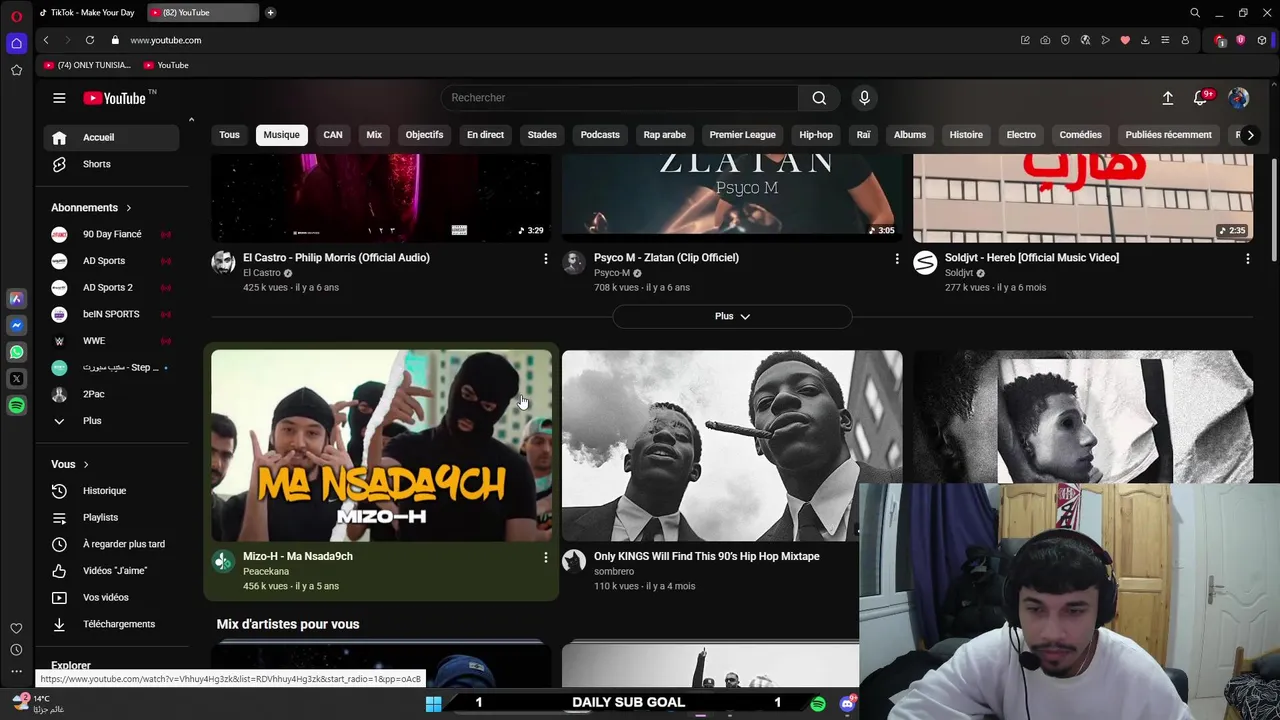
Task: Select the Rap arabe filter chip
Action: pos(665,135)
